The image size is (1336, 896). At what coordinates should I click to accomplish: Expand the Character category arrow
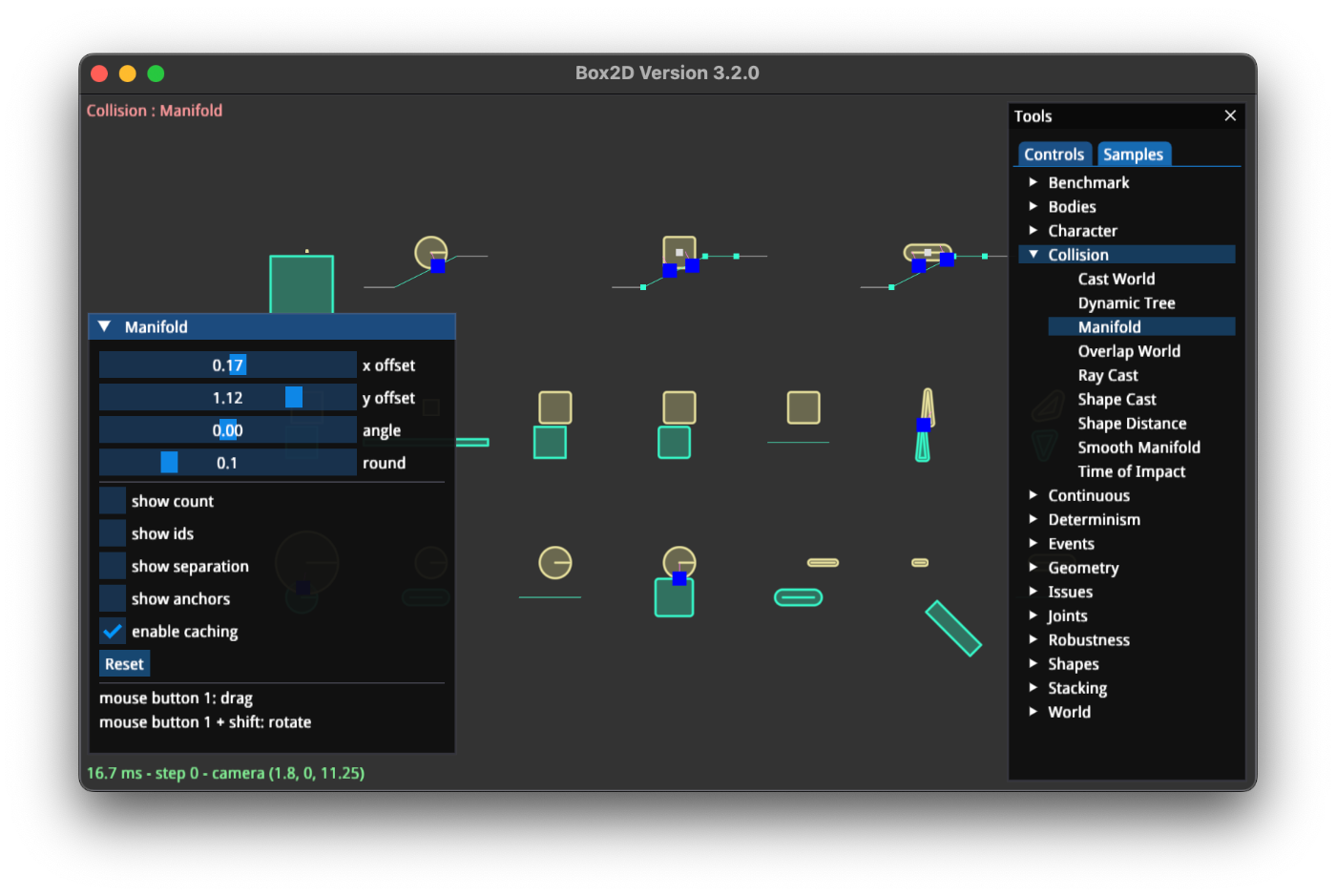[1033, 230]
